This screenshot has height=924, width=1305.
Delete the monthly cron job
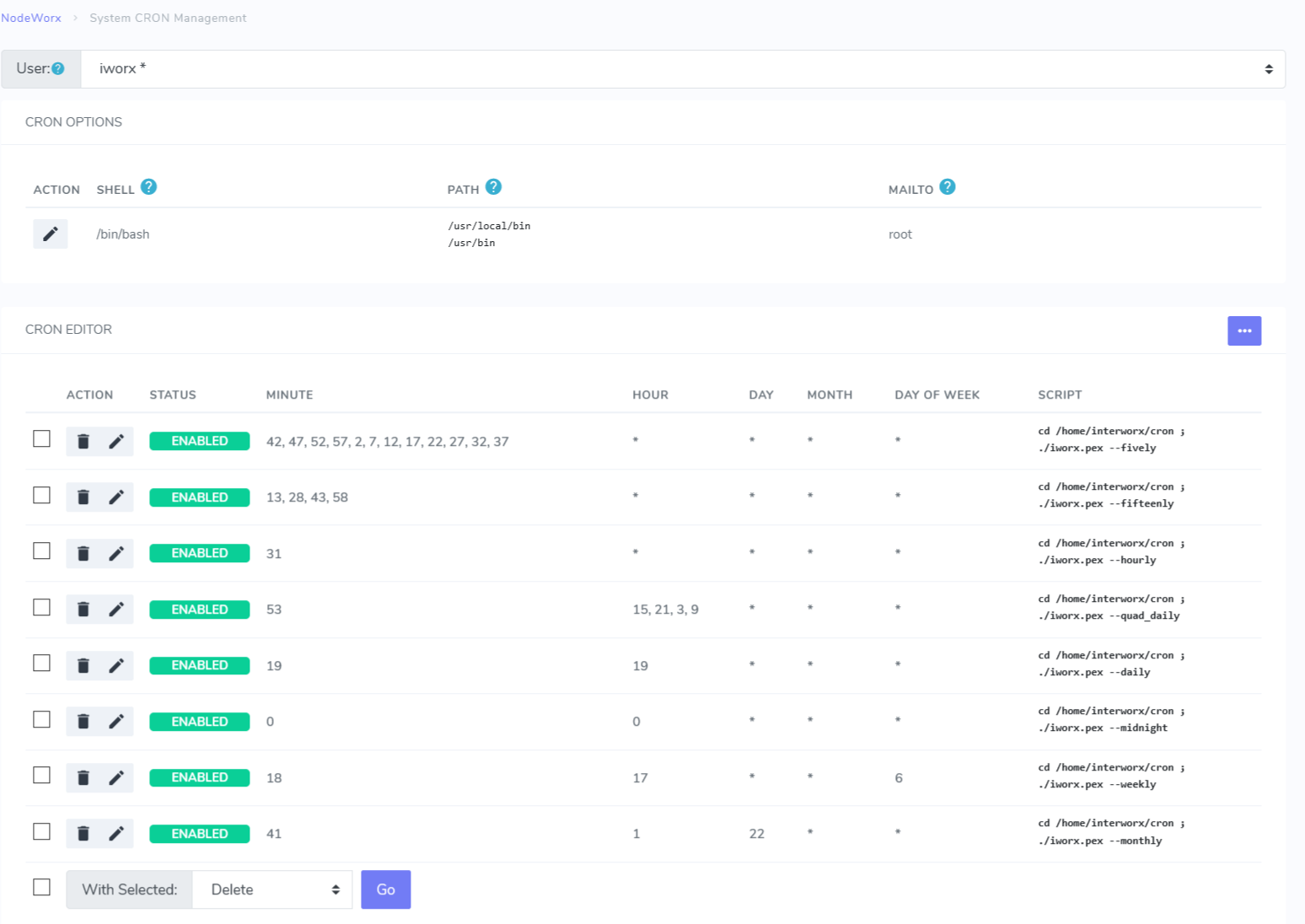pos(83,833)
